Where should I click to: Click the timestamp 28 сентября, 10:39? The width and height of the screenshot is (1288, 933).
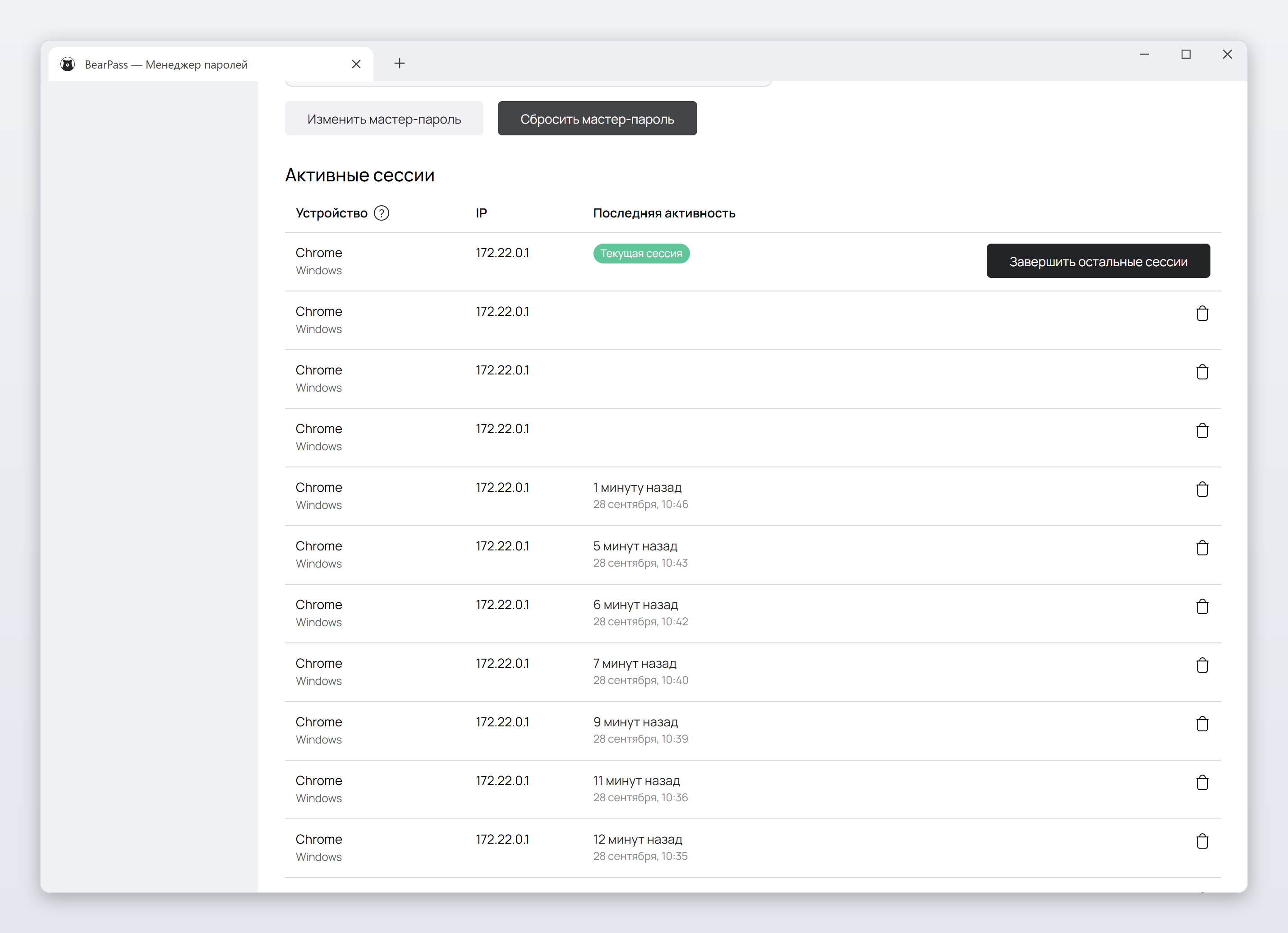[x=640, y=739]
